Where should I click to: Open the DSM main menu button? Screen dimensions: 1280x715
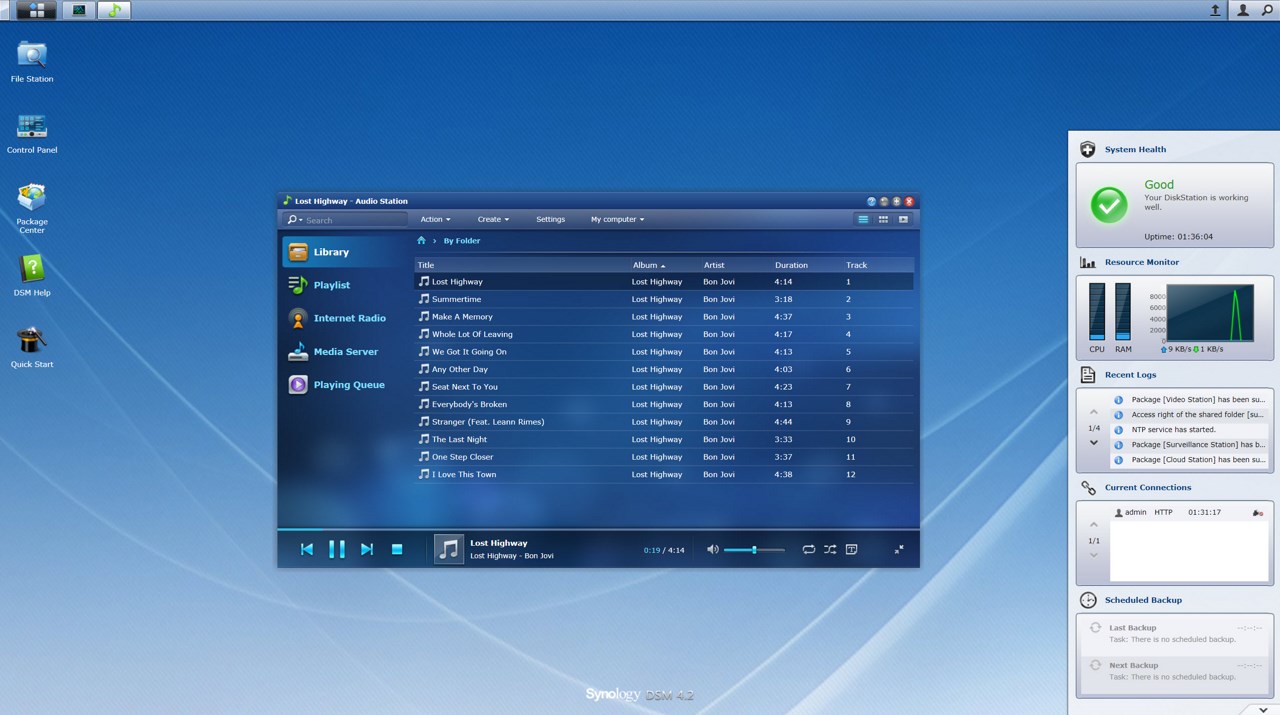tap(36, 10)
